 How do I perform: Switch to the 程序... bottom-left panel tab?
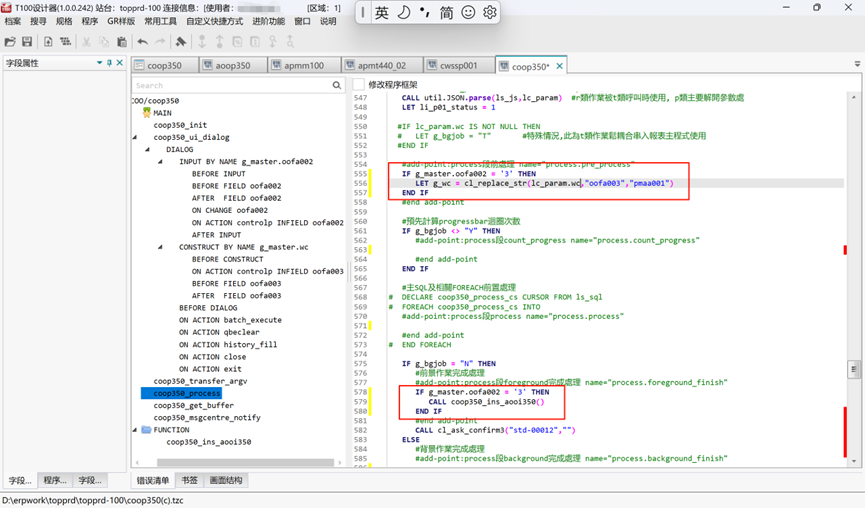point(55,480)
